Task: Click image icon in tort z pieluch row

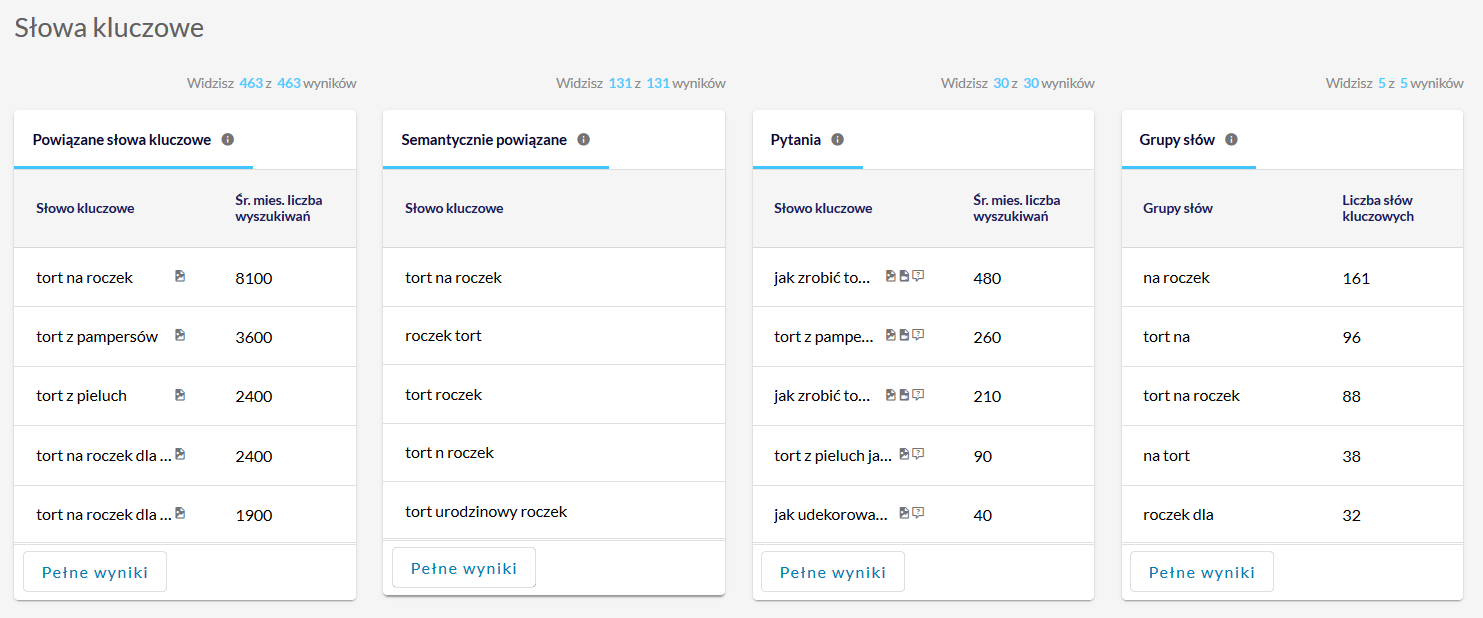Action: [x=180, y=395]
